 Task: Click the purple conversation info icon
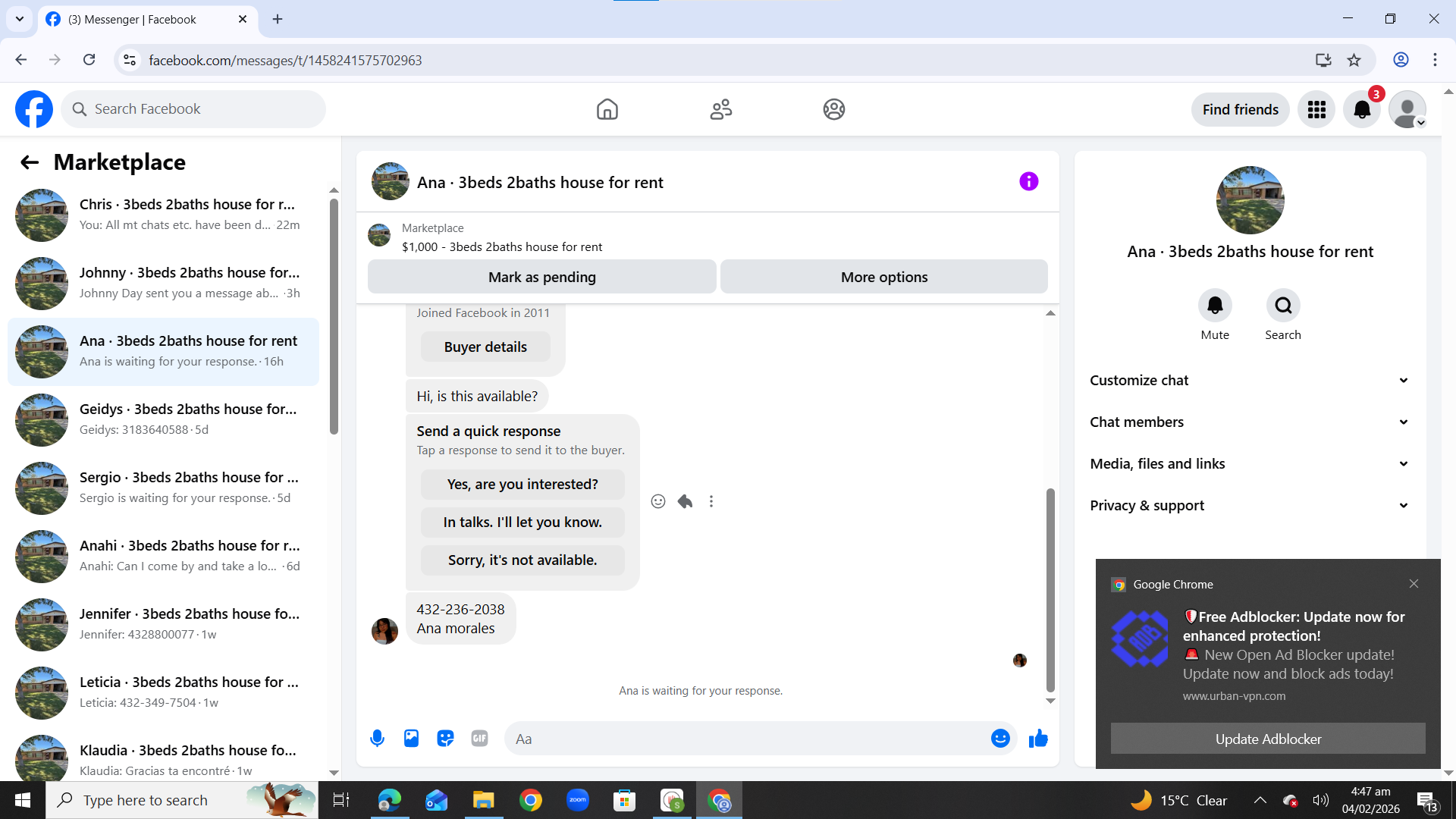(1028, 181)
